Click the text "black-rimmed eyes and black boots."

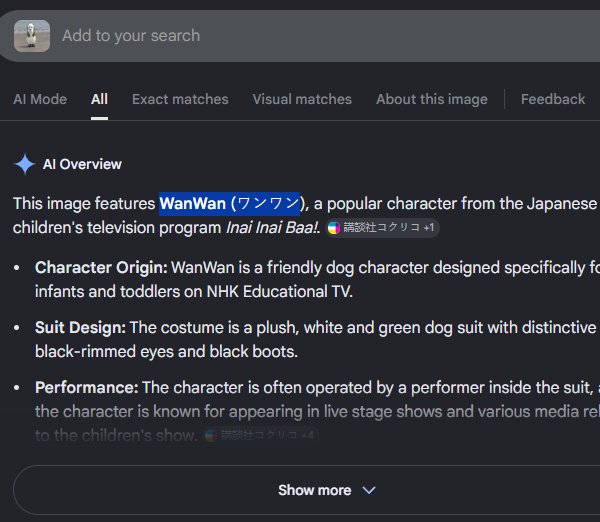coord(166,351)
